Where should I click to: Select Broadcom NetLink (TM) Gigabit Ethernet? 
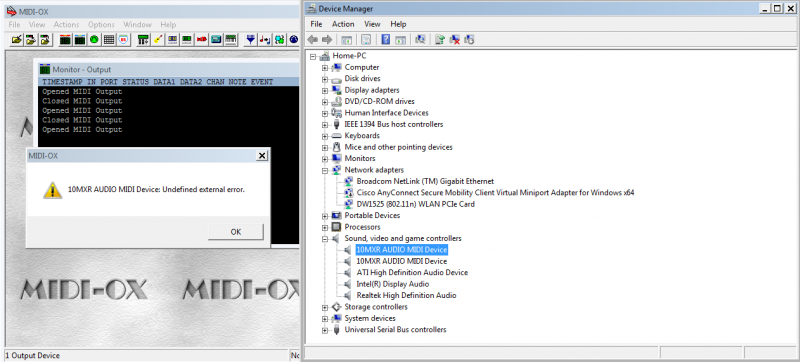click(425, 181)
